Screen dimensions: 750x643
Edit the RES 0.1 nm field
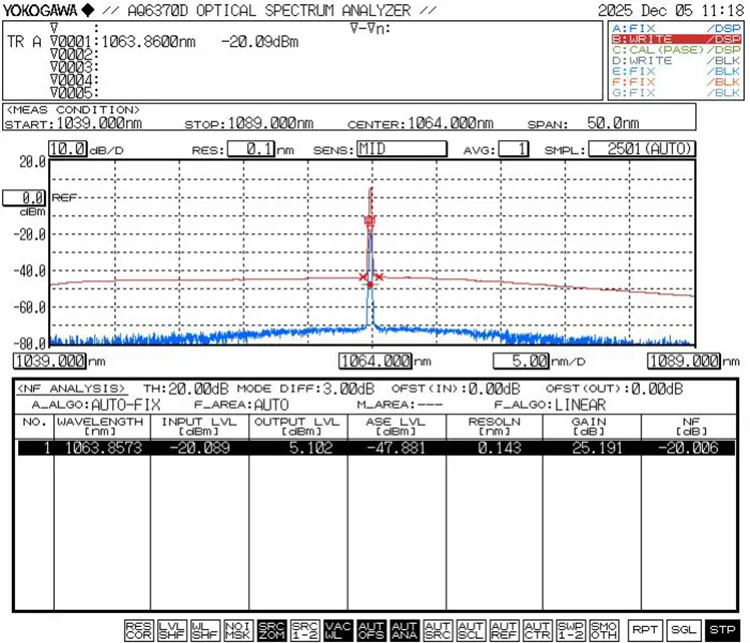(x=252, y=149)
